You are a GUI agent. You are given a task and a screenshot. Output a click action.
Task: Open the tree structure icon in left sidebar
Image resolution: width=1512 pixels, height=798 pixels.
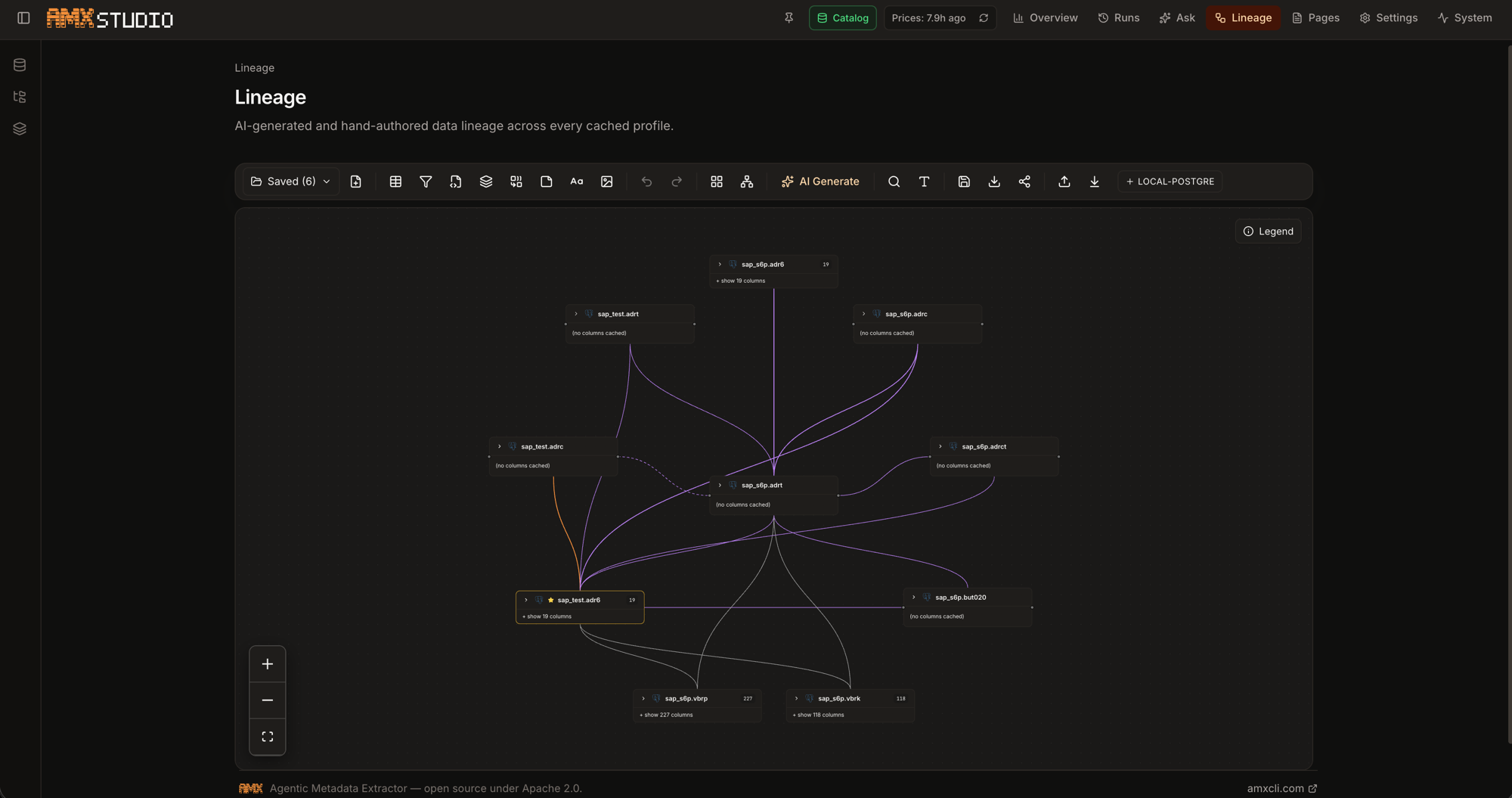(20, 97)
